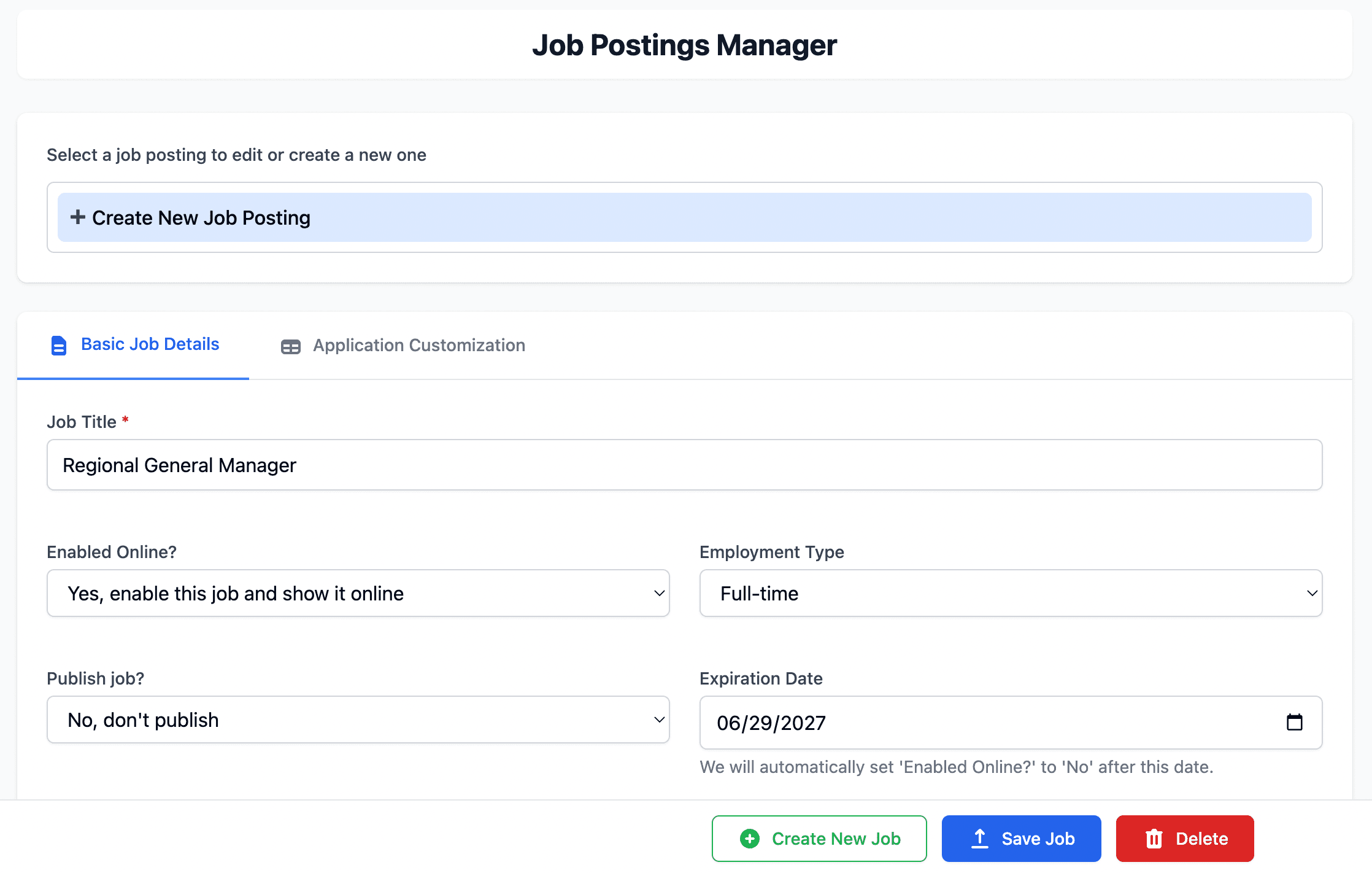Viewport: 1372px width, 873px height.
Task: Click the trash can icon on the Delete button
Action: click(x=1154, y=839)
